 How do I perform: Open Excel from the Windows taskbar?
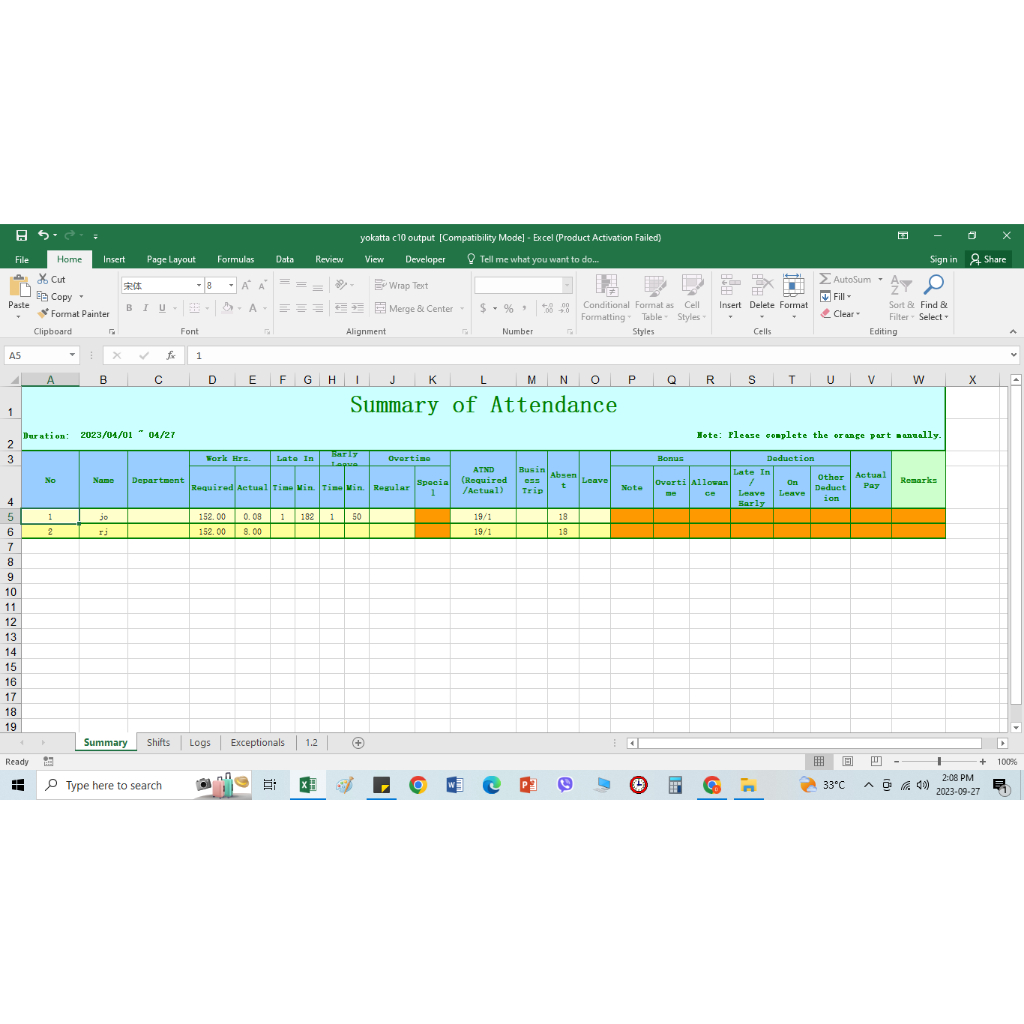[308, 785]
